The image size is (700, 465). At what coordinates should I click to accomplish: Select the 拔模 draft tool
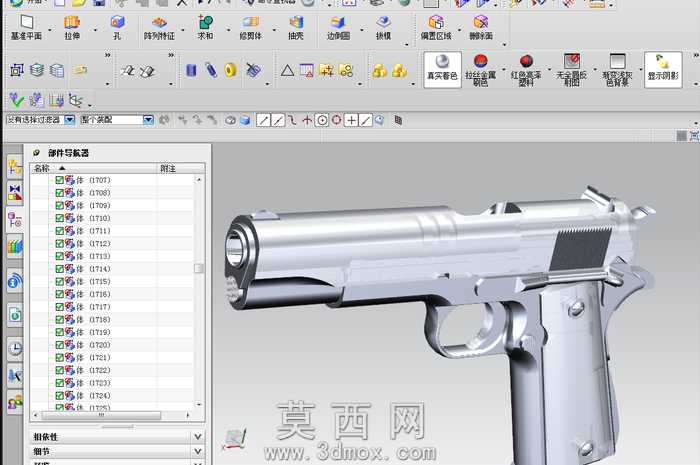pos(383,28)
